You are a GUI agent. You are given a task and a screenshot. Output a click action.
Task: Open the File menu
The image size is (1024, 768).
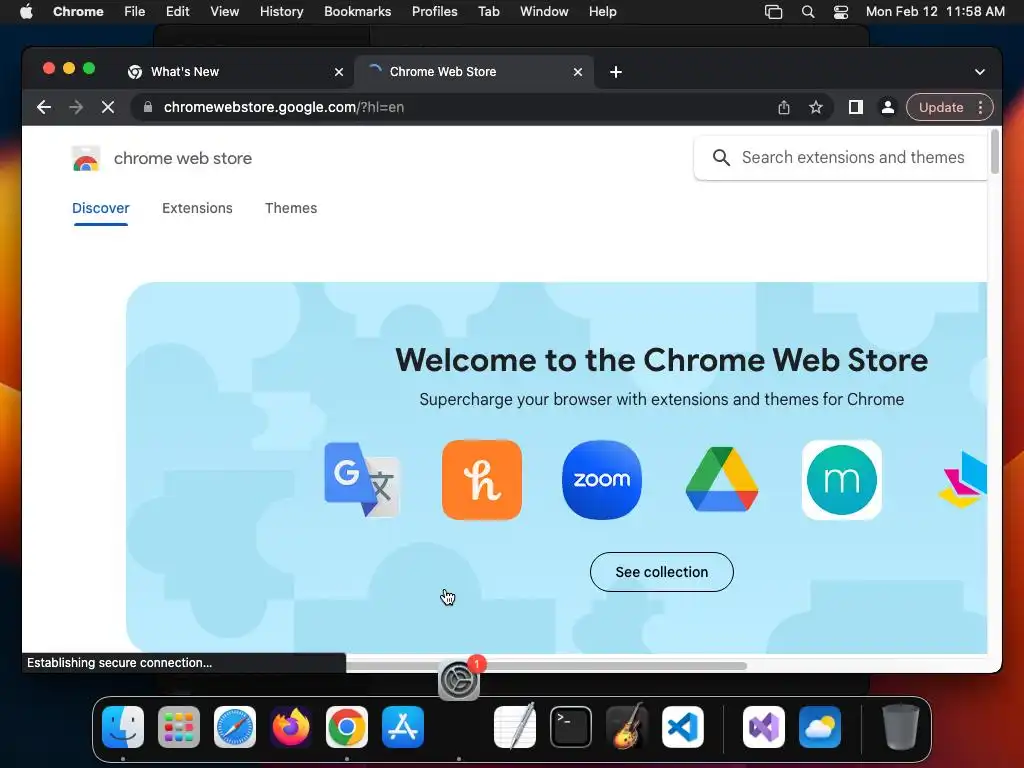(135, 11)
